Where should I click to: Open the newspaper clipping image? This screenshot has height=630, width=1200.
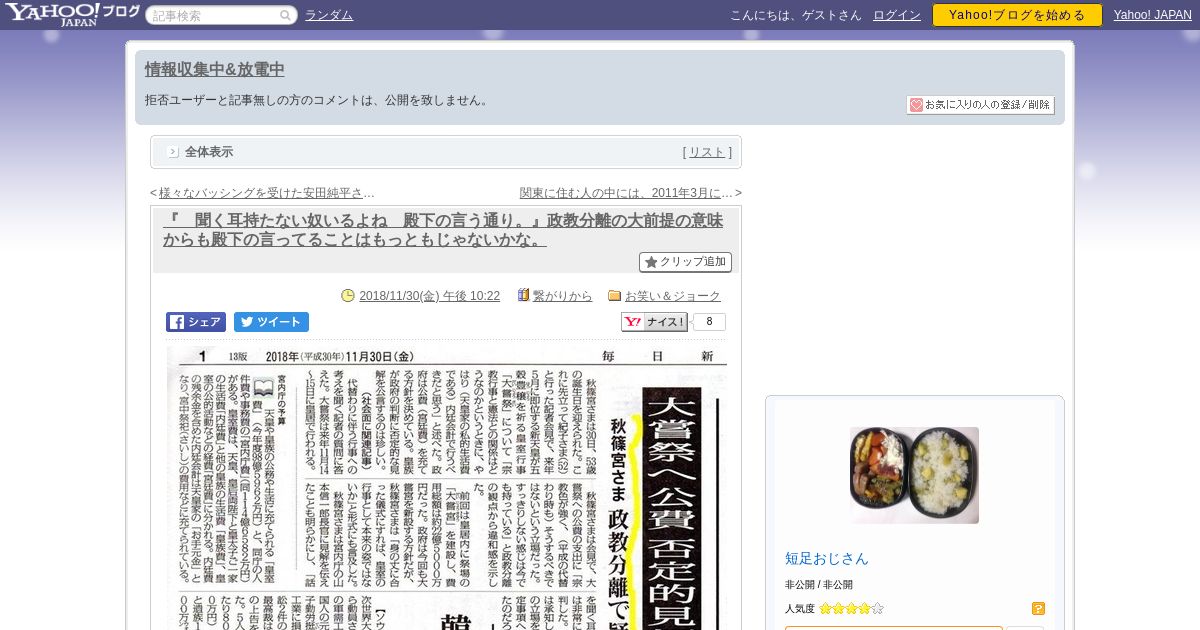tap(446, 487)
